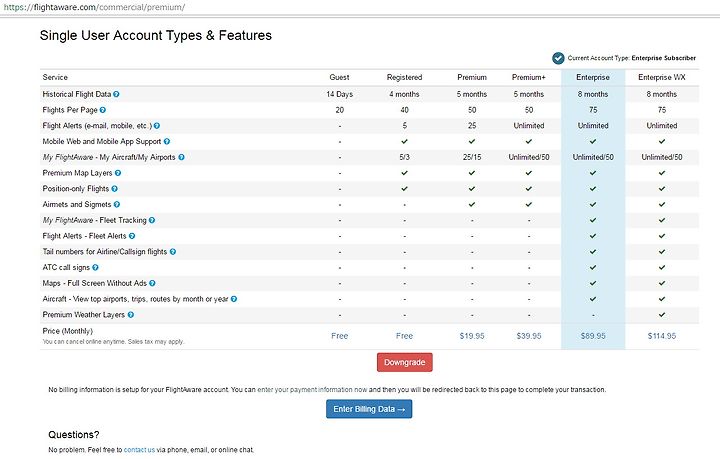The width and height of the screenshot is (720, 459).
Task: Open the contact us link
Action: [x=139, y=450]
